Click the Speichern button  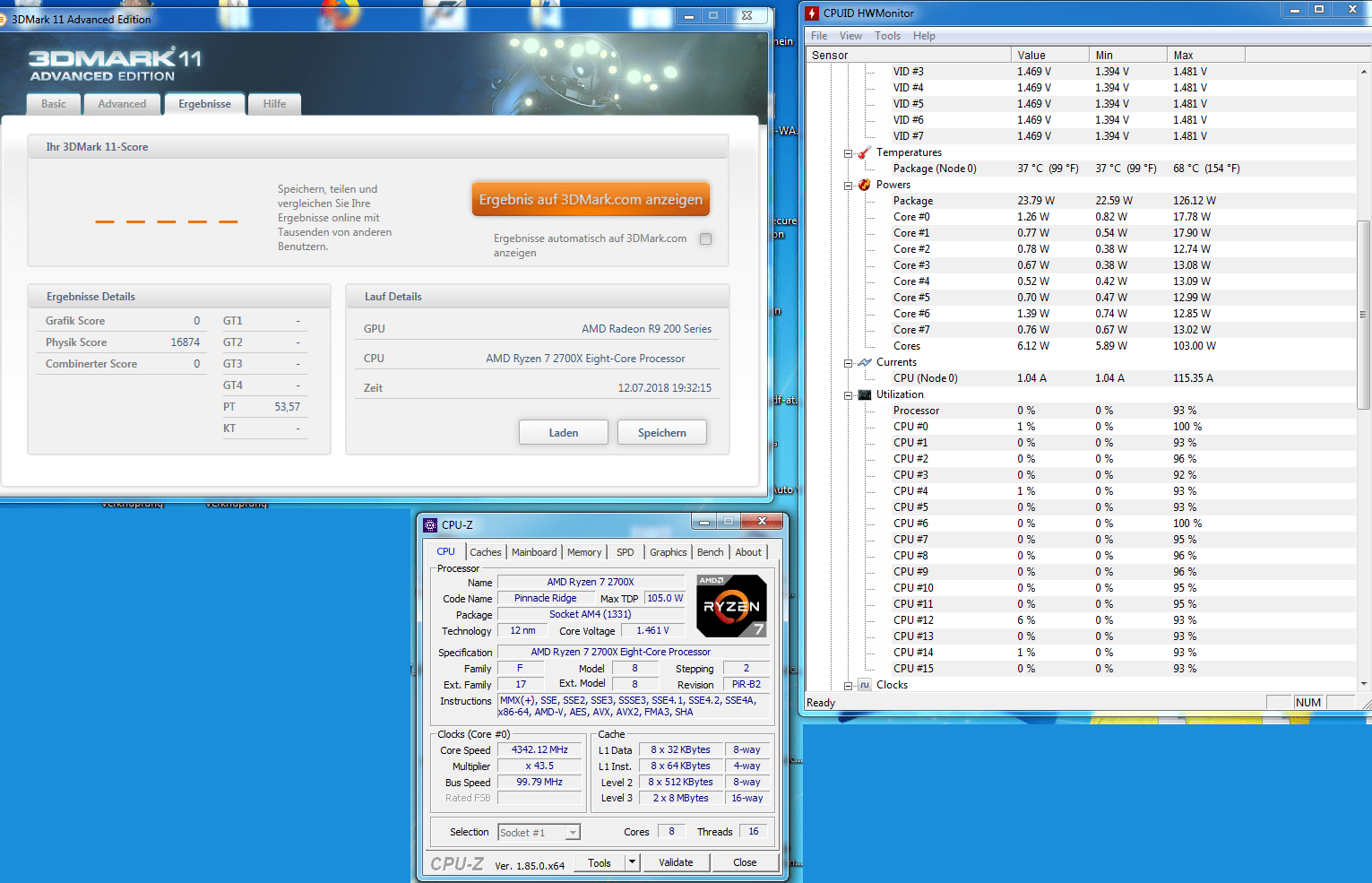(662, 432)
